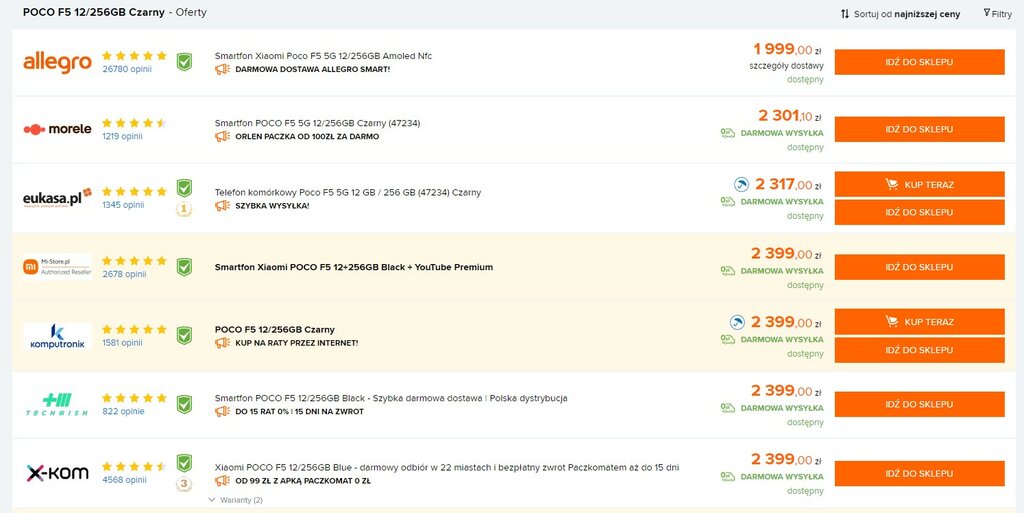Click green trusted-shop shield in Allegro row
Image resolution: width=1024 pixels, height=513 pixels.
pyautogui.click(x=185, y=62)
